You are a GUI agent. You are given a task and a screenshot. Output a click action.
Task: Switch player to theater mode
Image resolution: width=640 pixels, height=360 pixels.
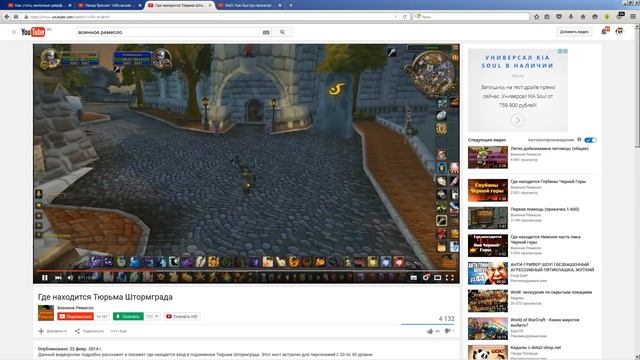click(438, 278)
